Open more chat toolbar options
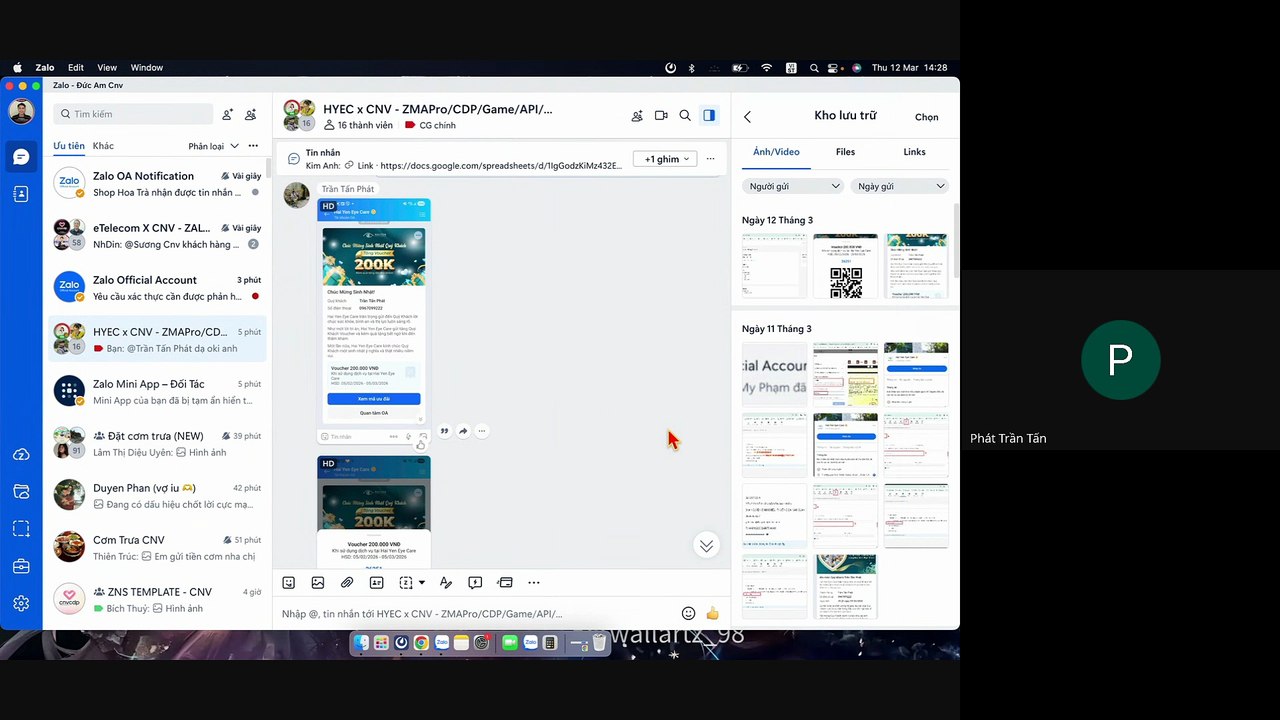The width and height of the screenshot is (1280, 720). [534, 582]
